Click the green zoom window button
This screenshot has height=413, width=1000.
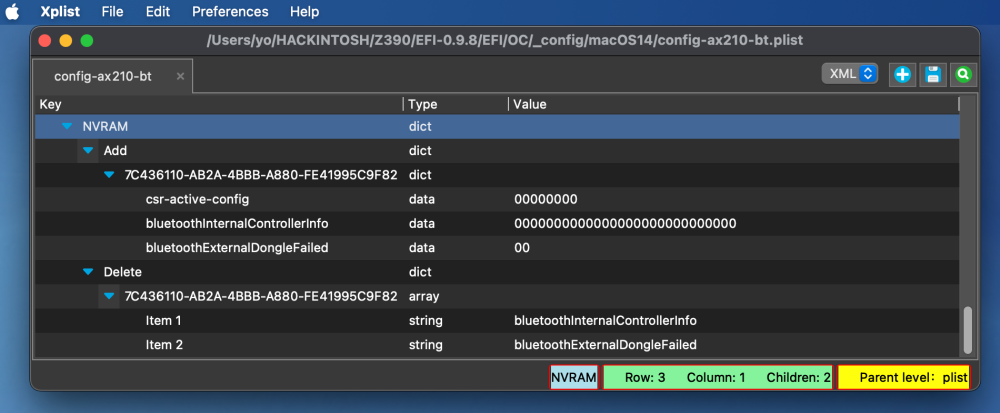[87, 41]
